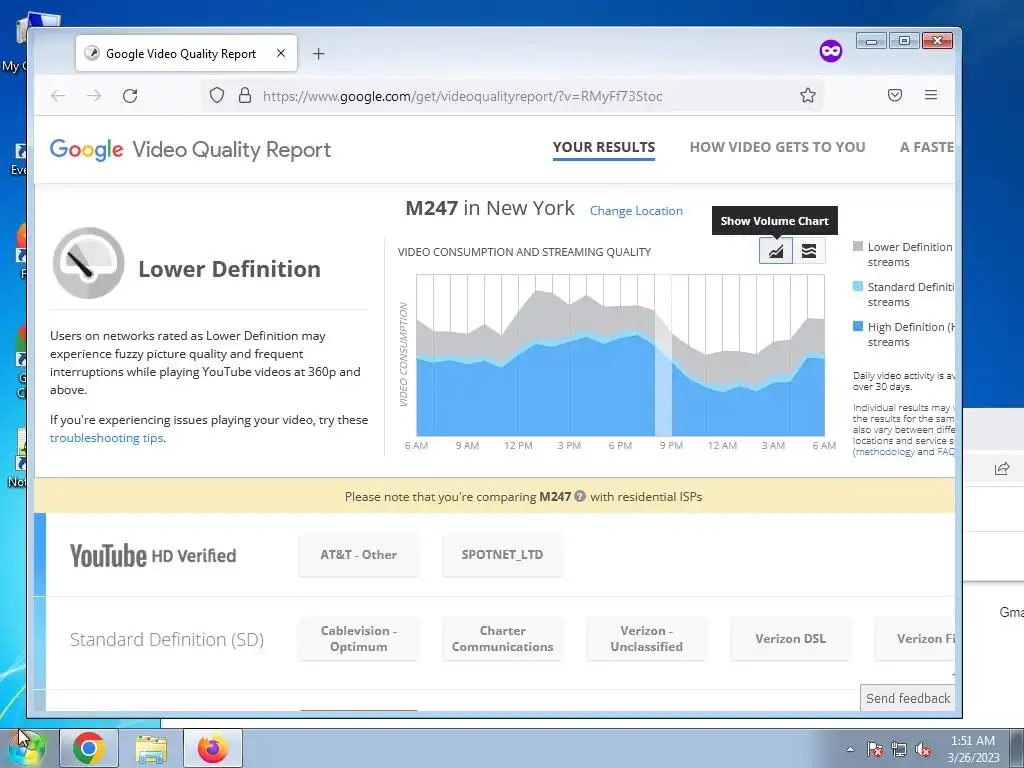Click the share icon in background window
This screenshot has height=768, width=1024.
point(1002,468)
